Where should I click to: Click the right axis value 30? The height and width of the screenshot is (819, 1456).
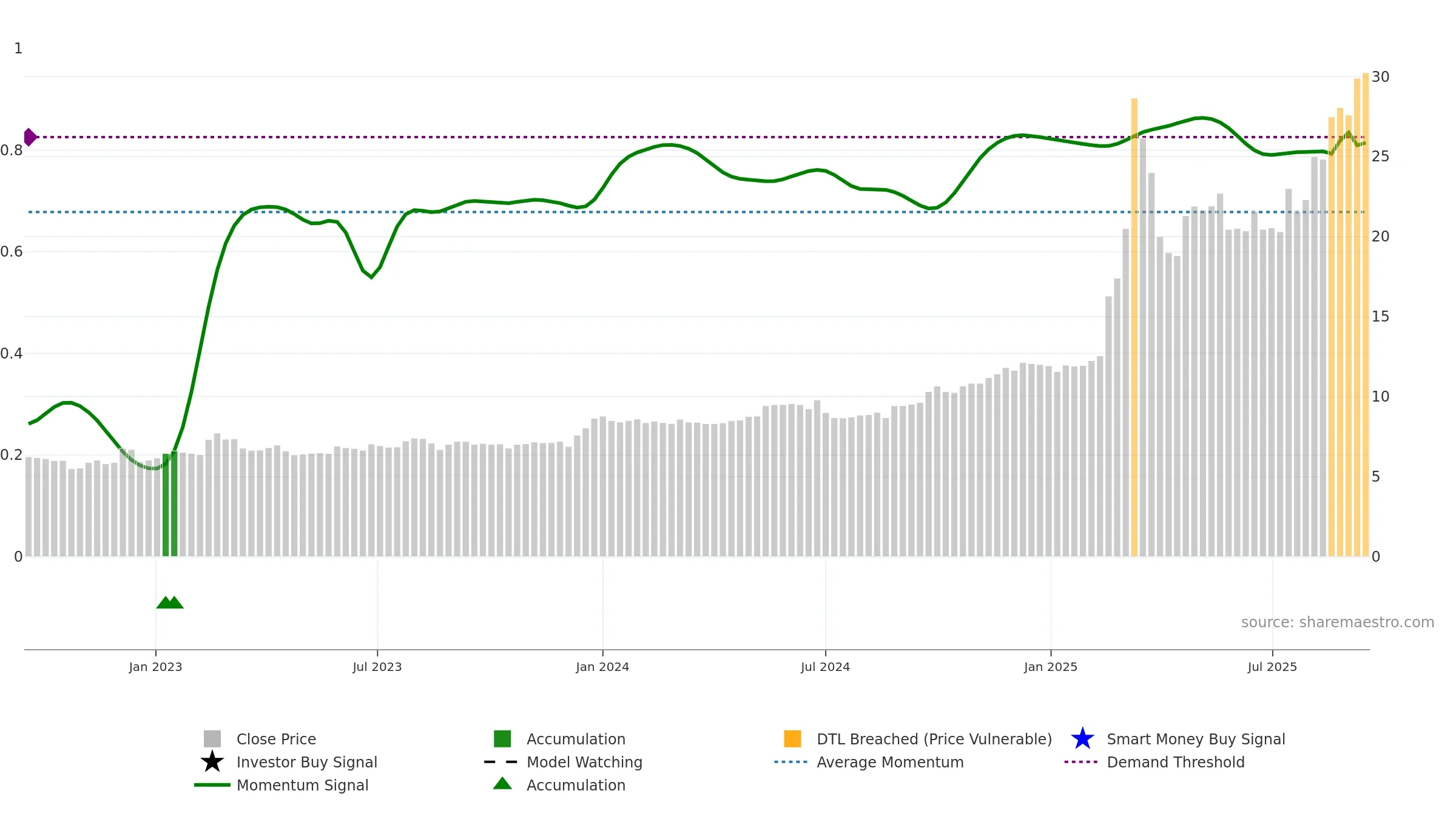[x=1380, y=77]
